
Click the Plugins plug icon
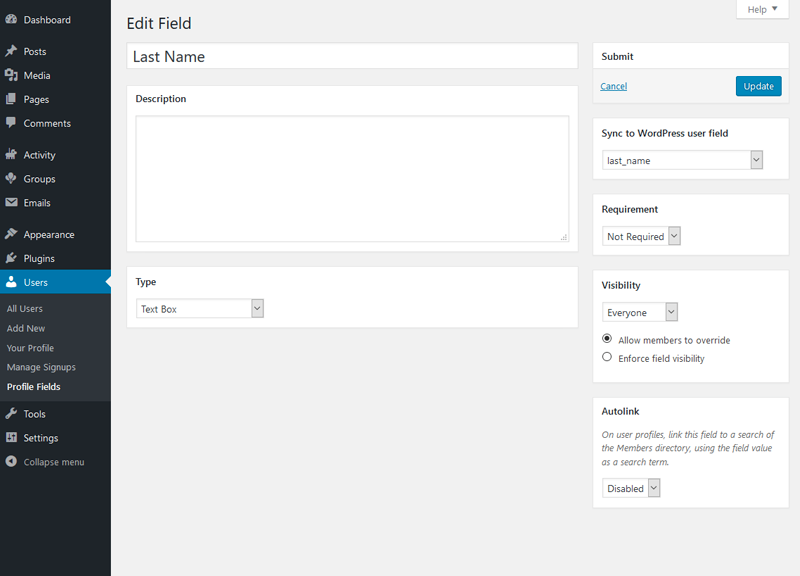(x=11, y=258)
